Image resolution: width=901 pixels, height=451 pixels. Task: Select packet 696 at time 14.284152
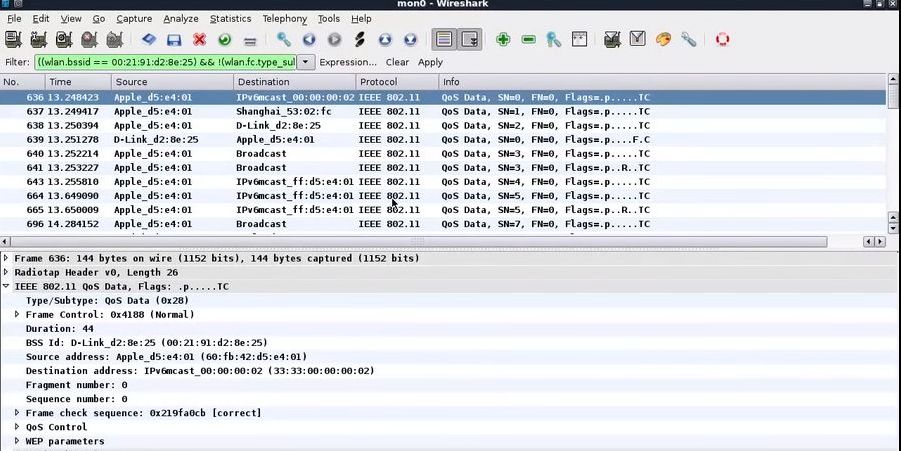(442, 223)
